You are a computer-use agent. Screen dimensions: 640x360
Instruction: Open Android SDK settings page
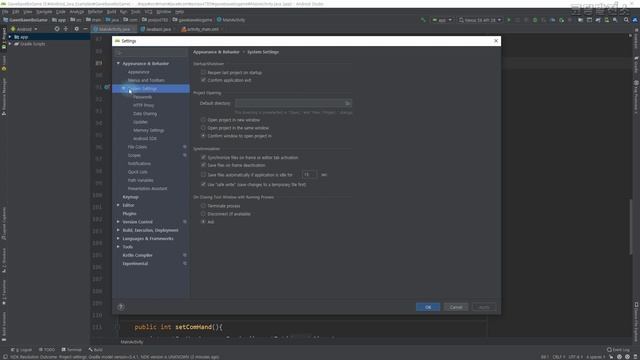point(145,138)
